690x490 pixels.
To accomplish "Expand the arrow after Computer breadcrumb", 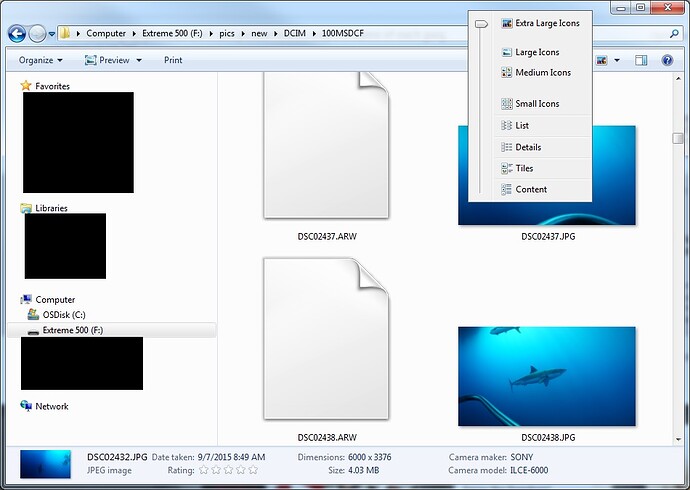I will pos(134,33).
